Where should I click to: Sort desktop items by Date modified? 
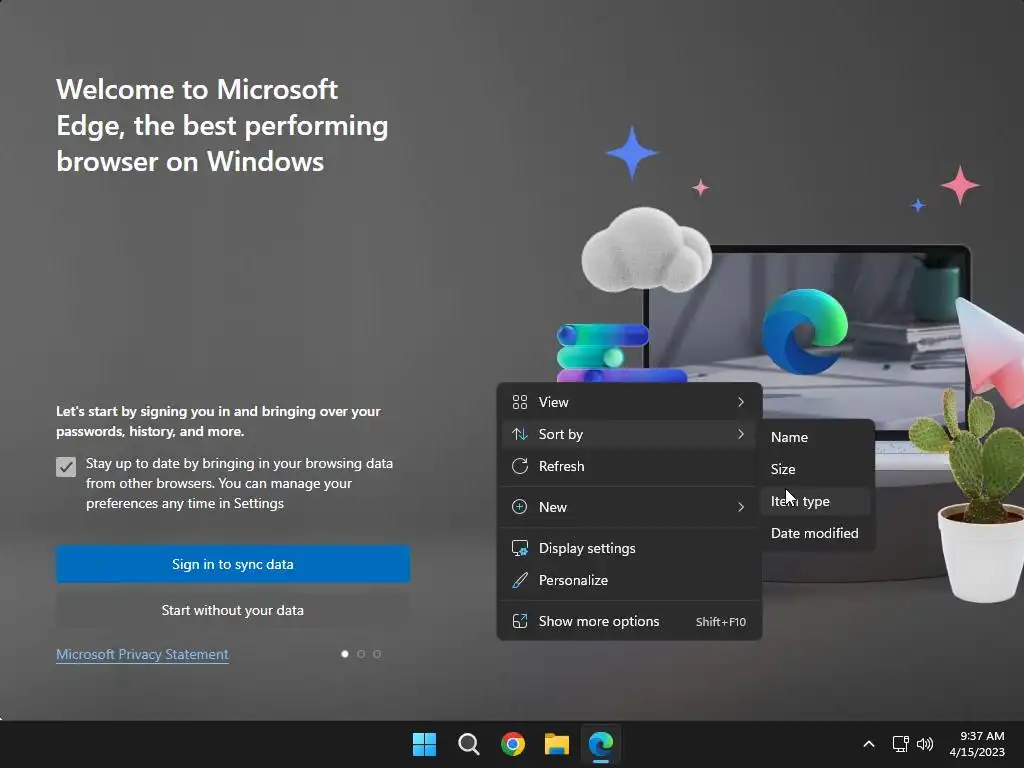[x=817, y=534]
